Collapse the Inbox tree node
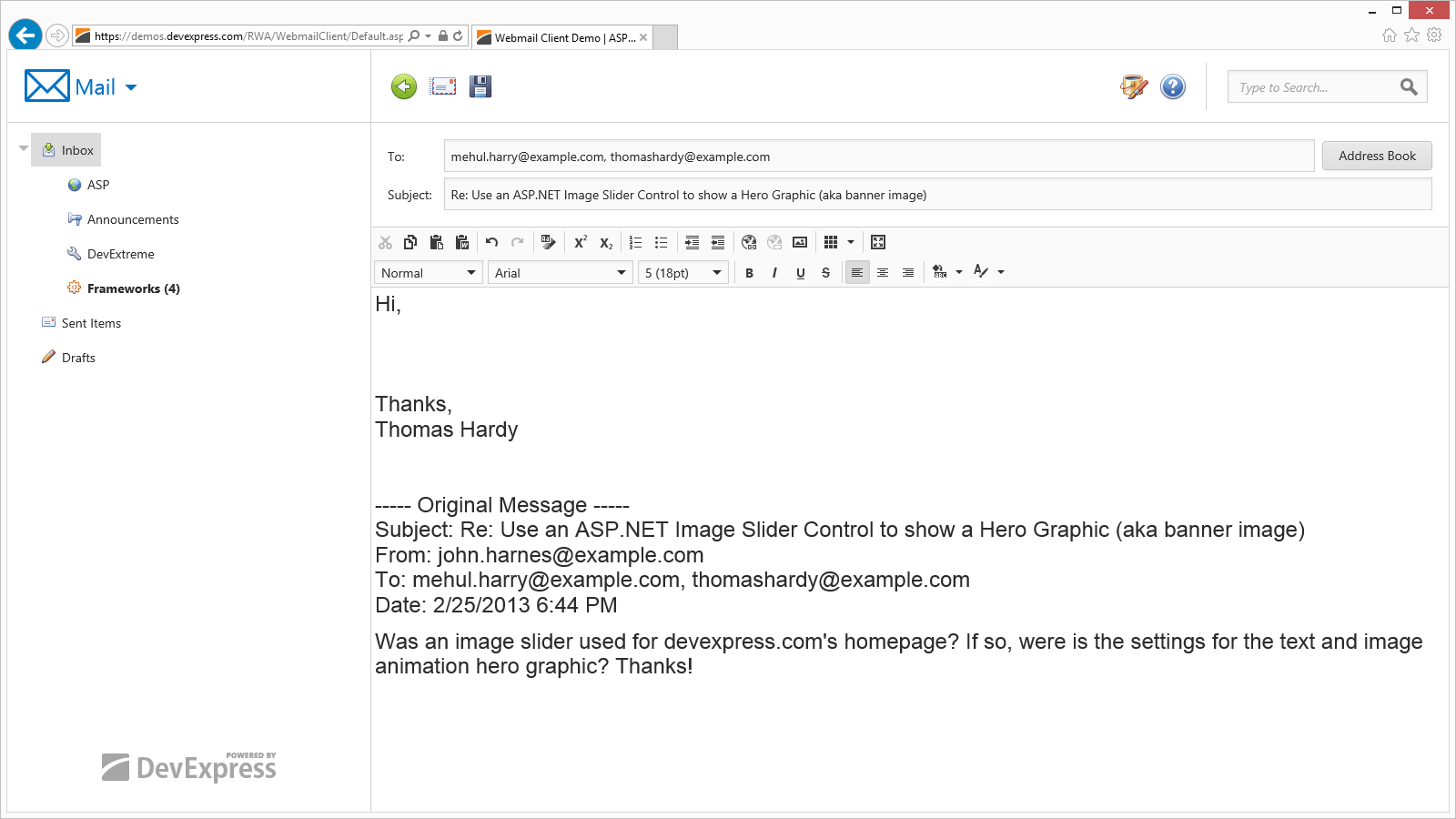1456x819 pixels. [x=24, y=147]
